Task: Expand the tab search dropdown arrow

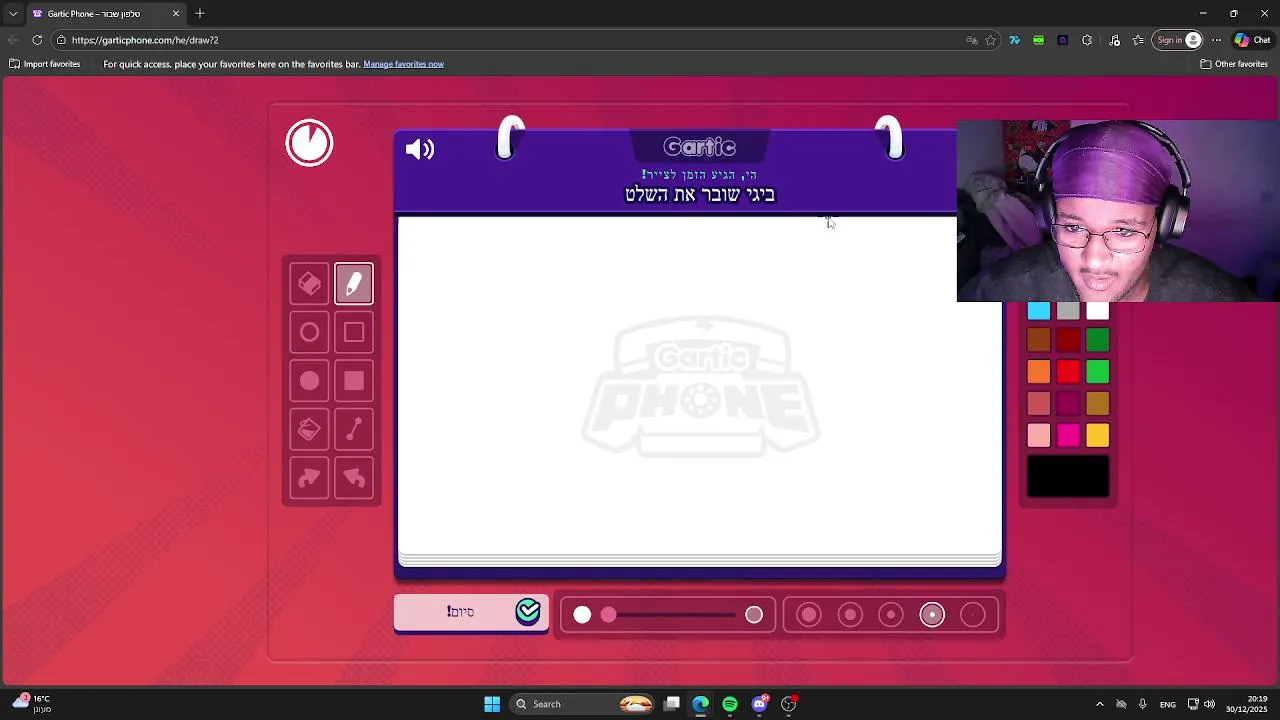Action: (13, 14)
